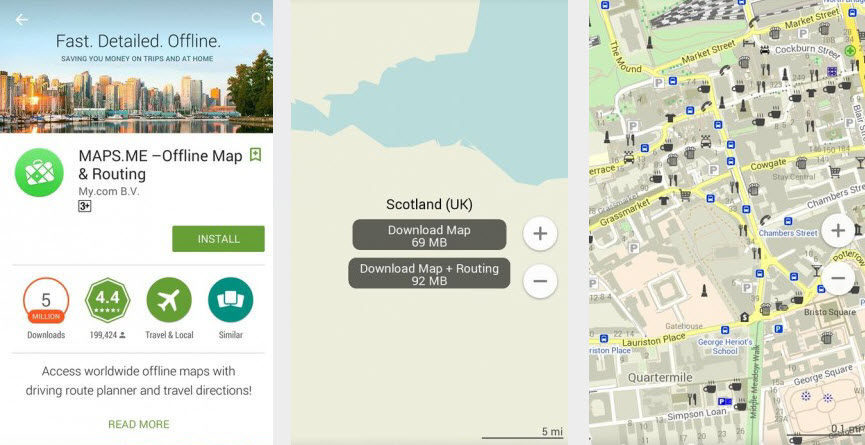Tap the Stay Central map label
The width and height of the screenshot is (865, 445).
794,177
